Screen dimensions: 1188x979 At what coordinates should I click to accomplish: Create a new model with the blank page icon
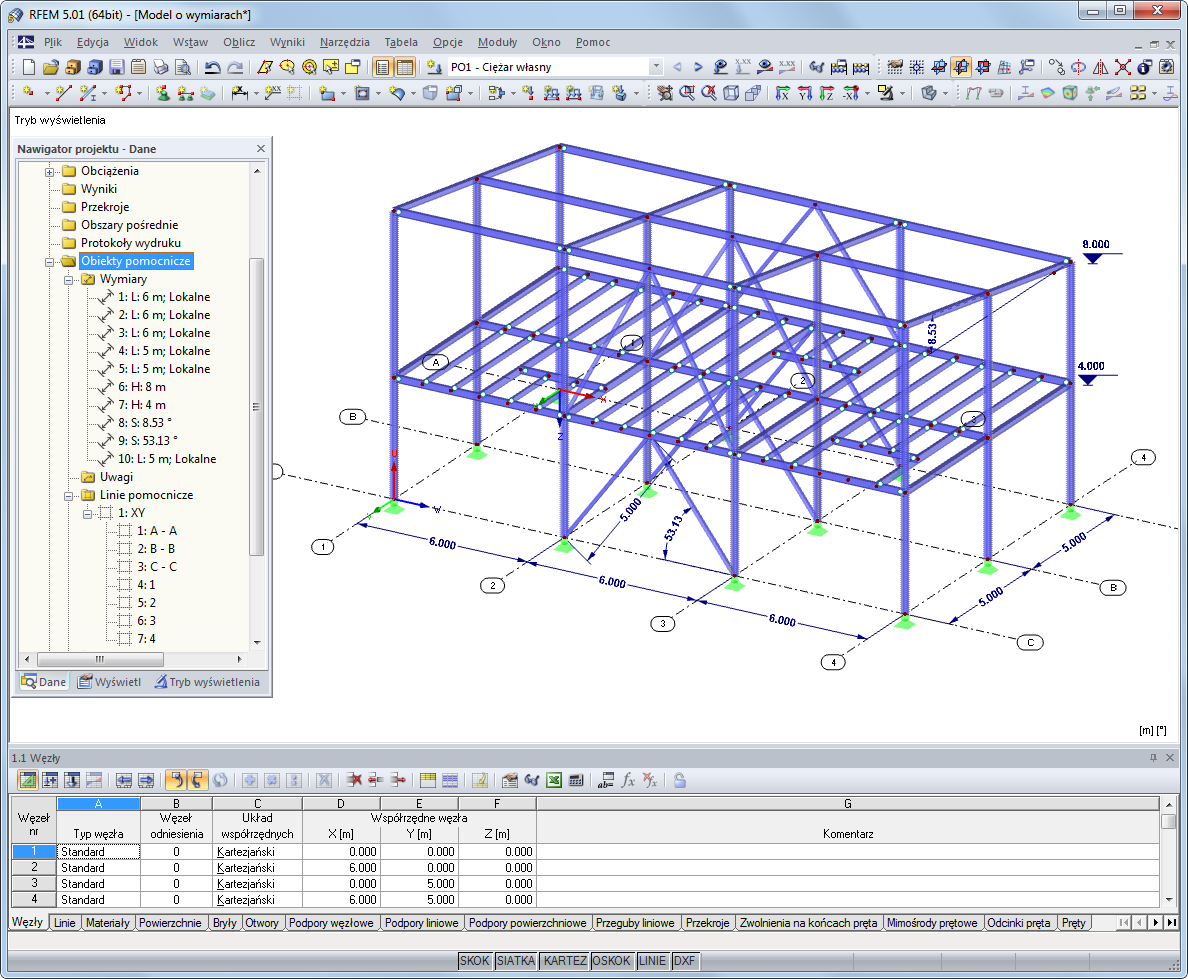tap(29, 67)
